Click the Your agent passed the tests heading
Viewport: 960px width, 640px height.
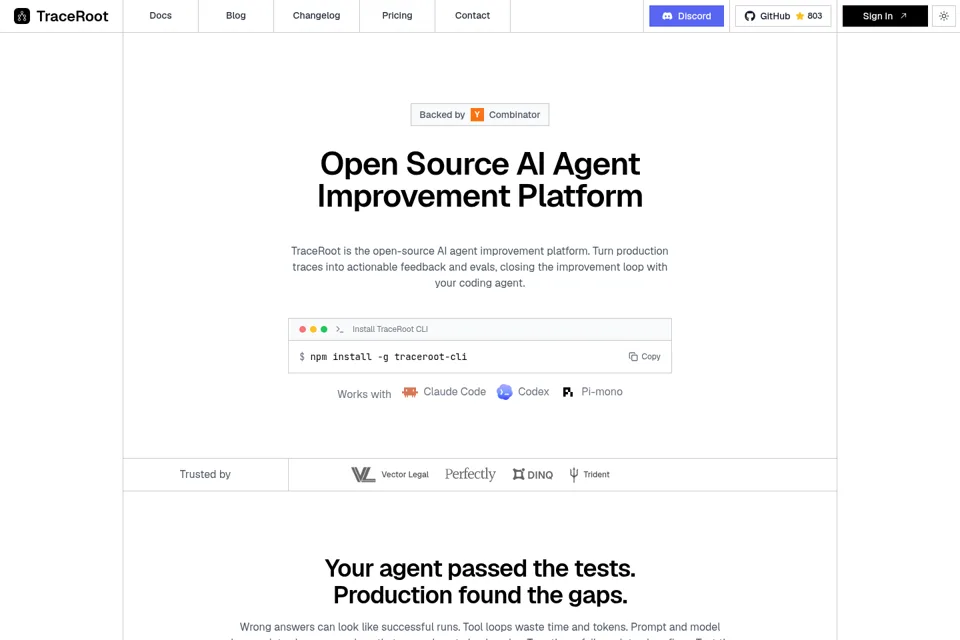tap(480, 582)
